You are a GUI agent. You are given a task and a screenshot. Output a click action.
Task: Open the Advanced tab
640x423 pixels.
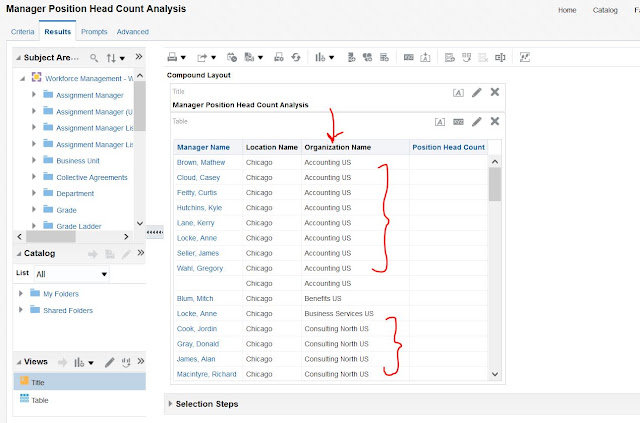tap(133, 31)
